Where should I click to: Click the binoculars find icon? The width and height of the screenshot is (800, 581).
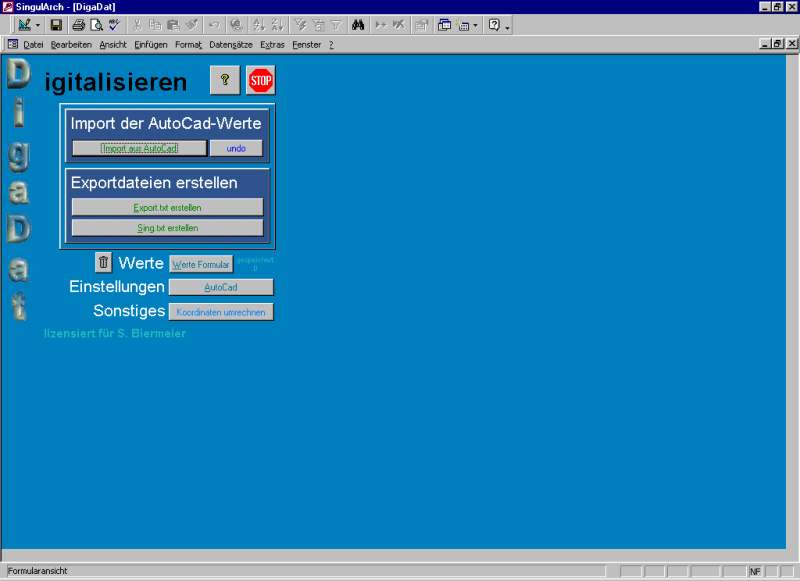point(357,25)
